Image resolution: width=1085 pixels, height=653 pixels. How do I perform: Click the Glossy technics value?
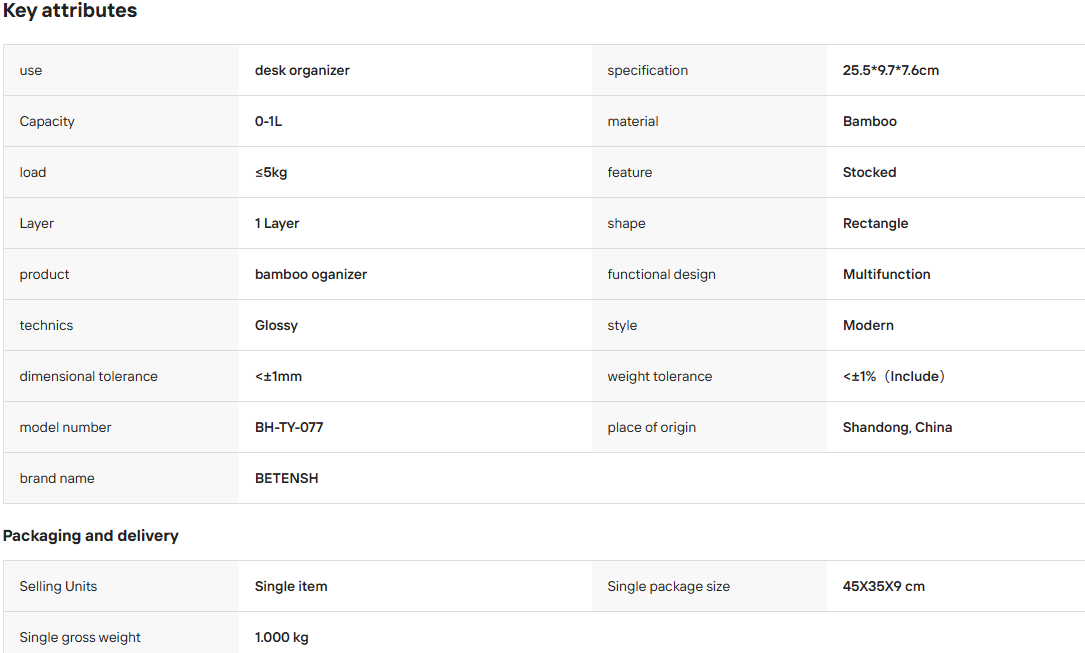pyautogui.click(x=276, y=326)
